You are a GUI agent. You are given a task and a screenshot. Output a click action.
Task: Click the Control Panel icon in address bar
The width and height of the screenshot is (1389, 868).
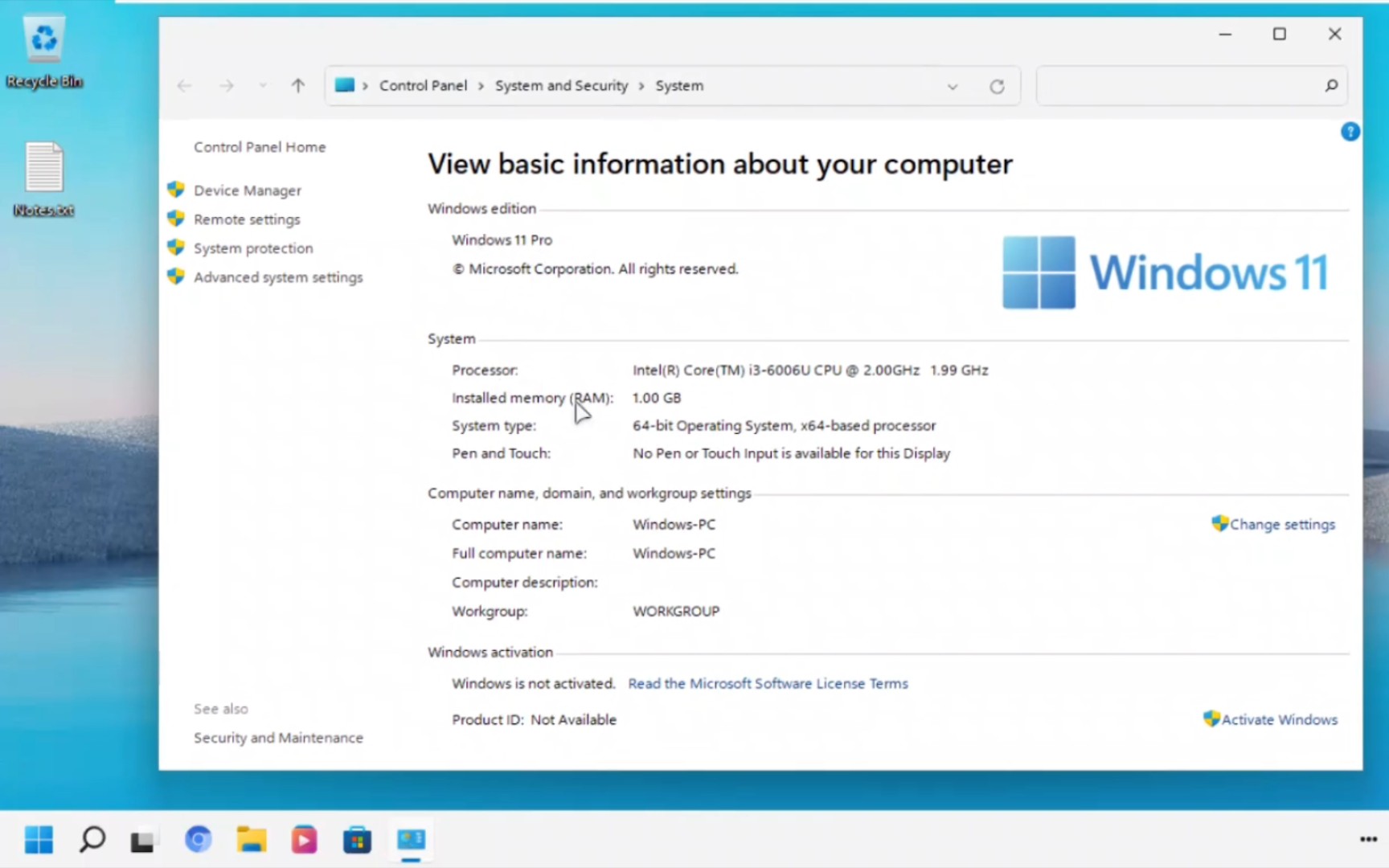345,85
